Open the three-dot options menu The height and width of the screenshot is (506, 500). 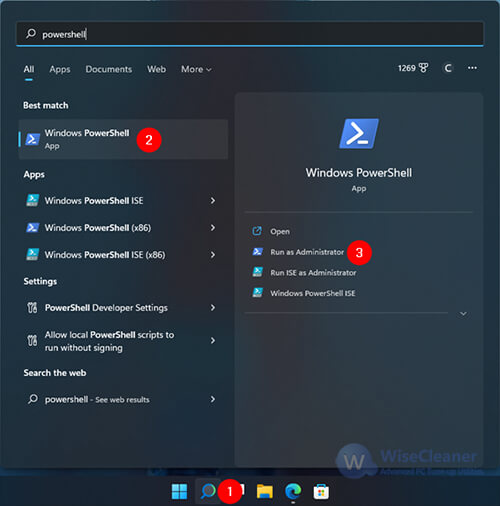pyautogui.click(x=472, y=68)
